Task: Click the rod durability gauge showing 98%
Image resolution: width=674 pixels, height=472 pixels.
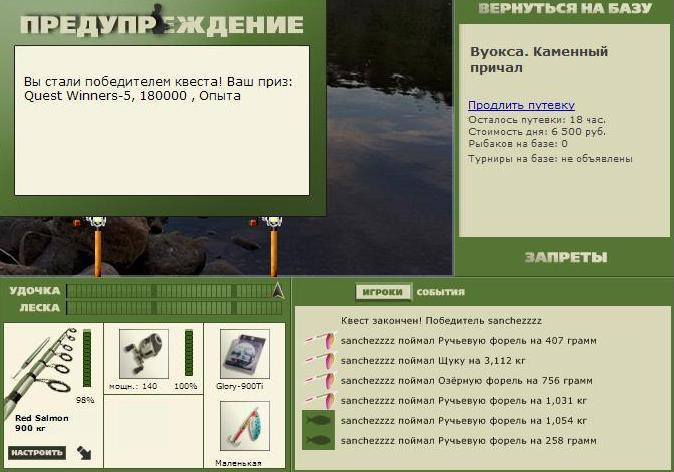Action: (x=87, y=359)
